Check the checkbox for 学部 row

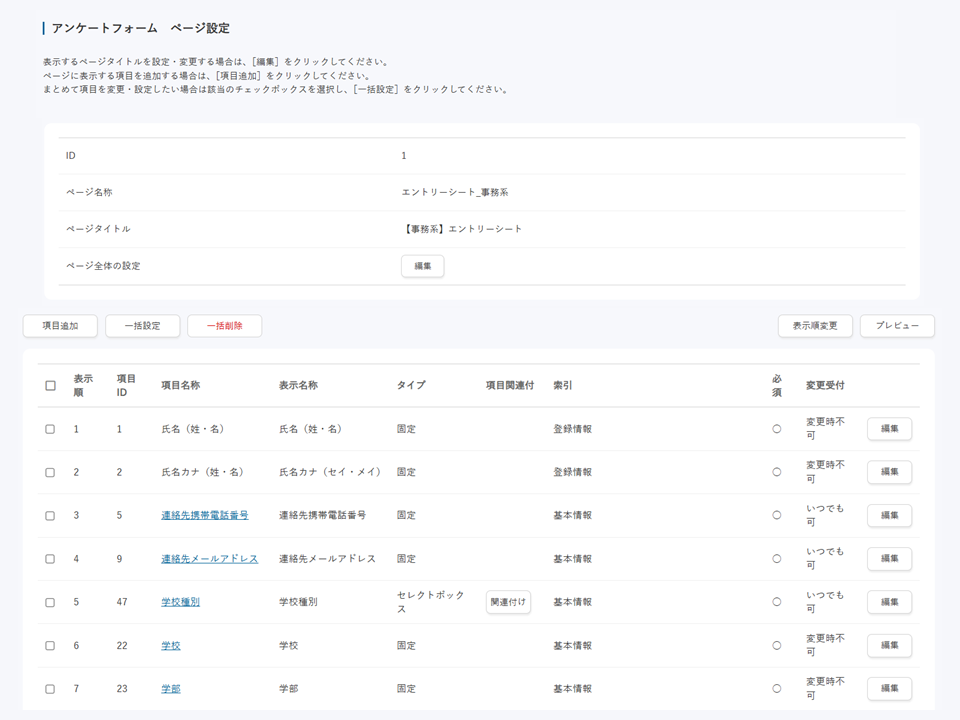(51, 689)
